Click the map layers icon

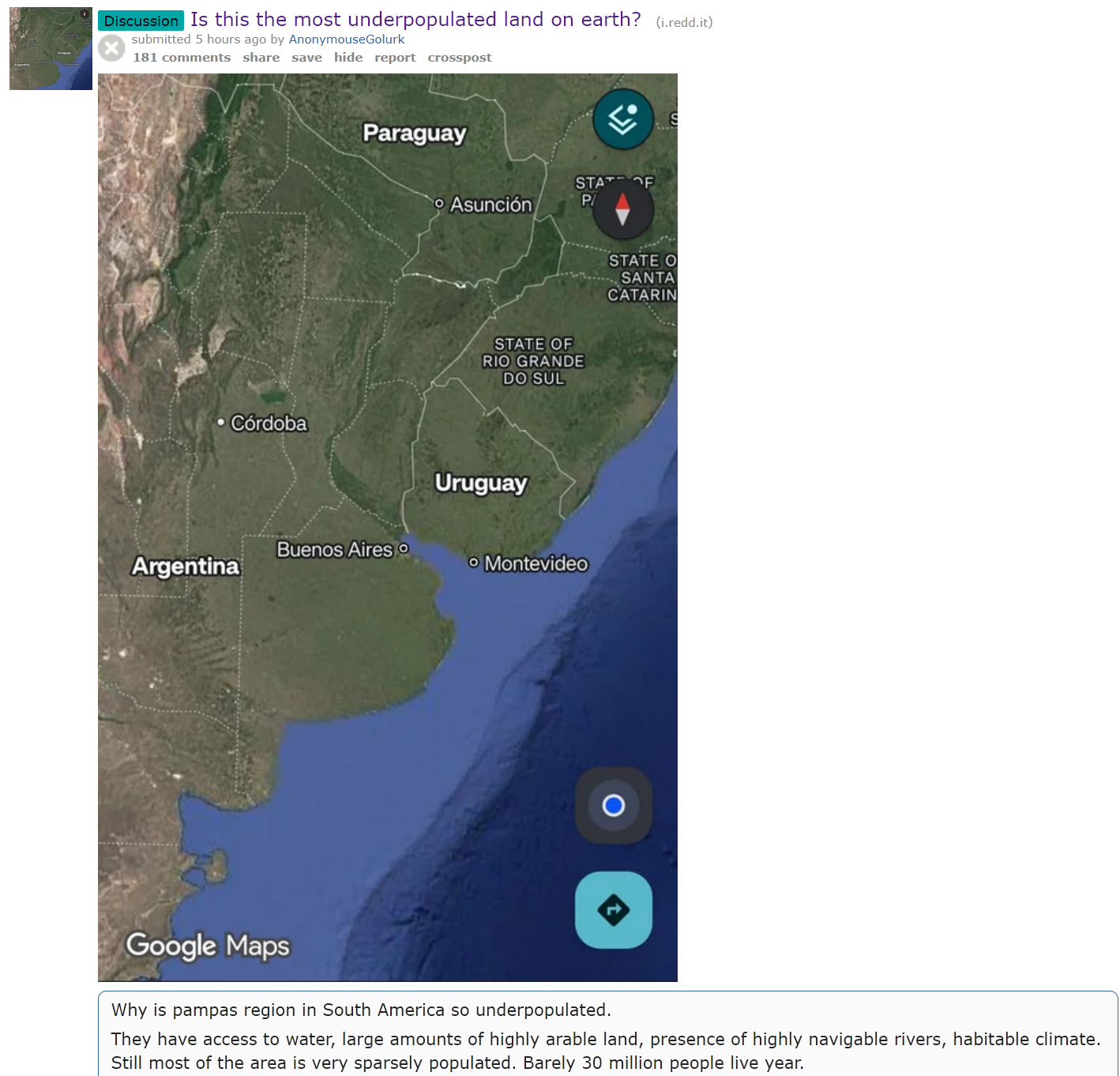point(623,119)
